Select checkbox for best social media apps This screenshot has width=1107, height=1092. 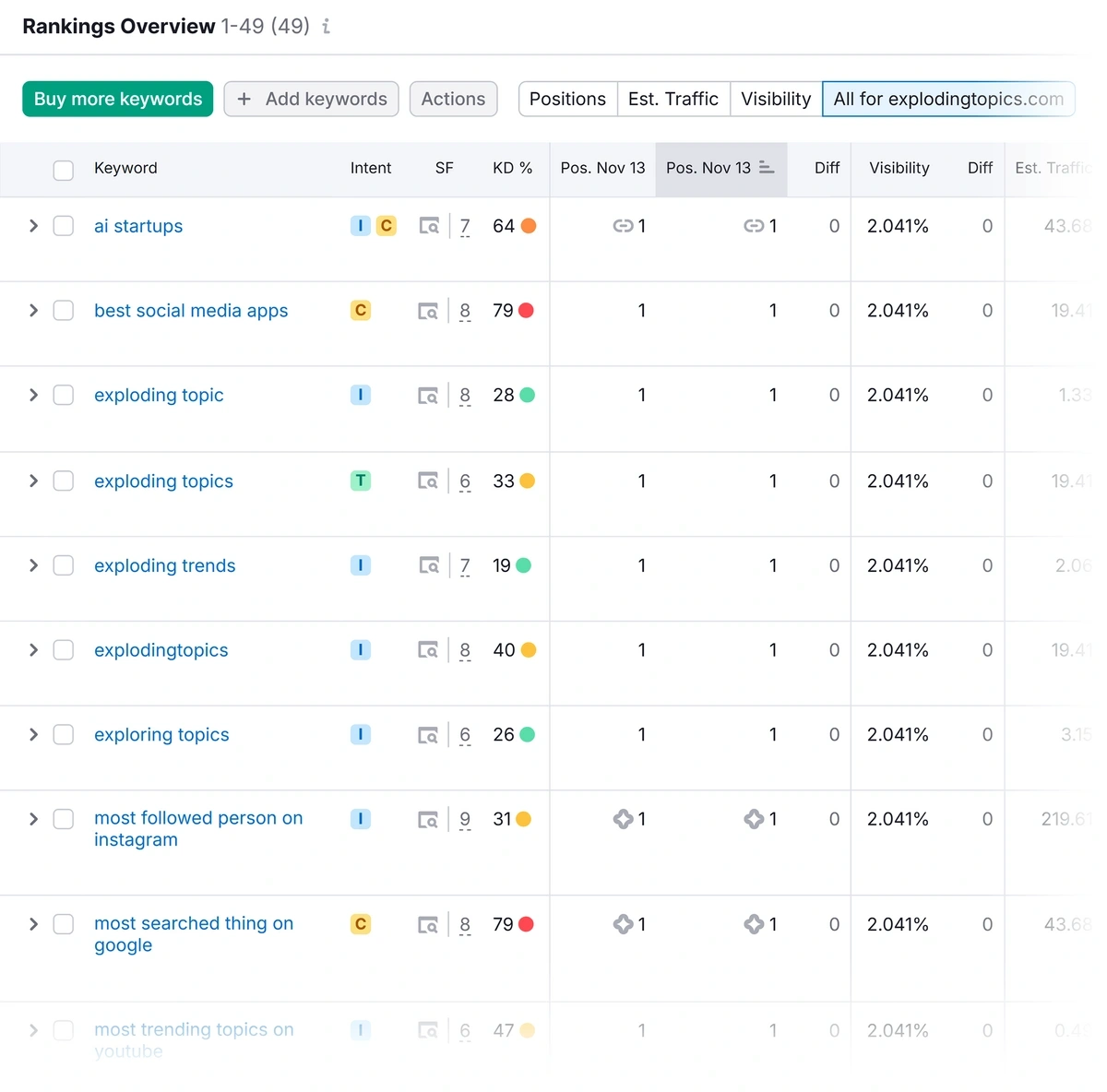point(64,311)
